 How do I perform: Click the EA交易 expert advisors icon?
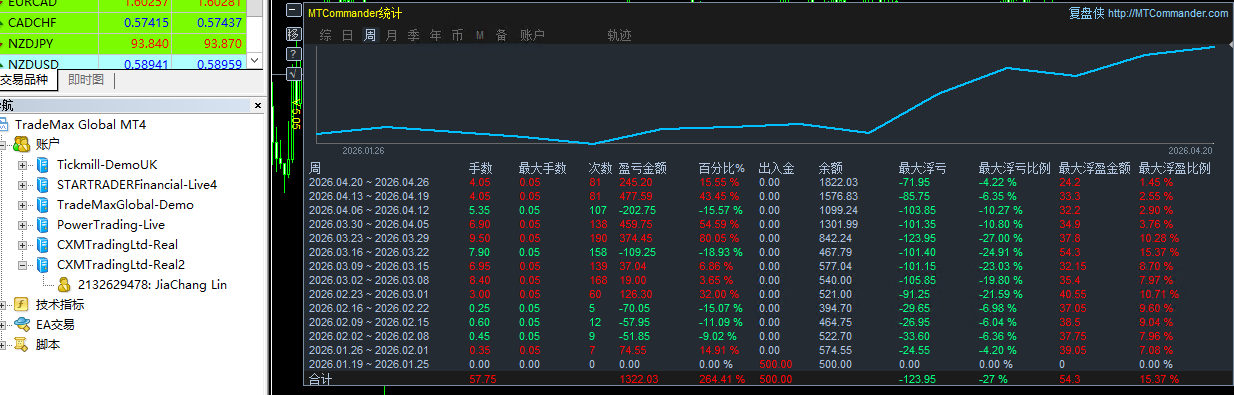pos(22,324)
